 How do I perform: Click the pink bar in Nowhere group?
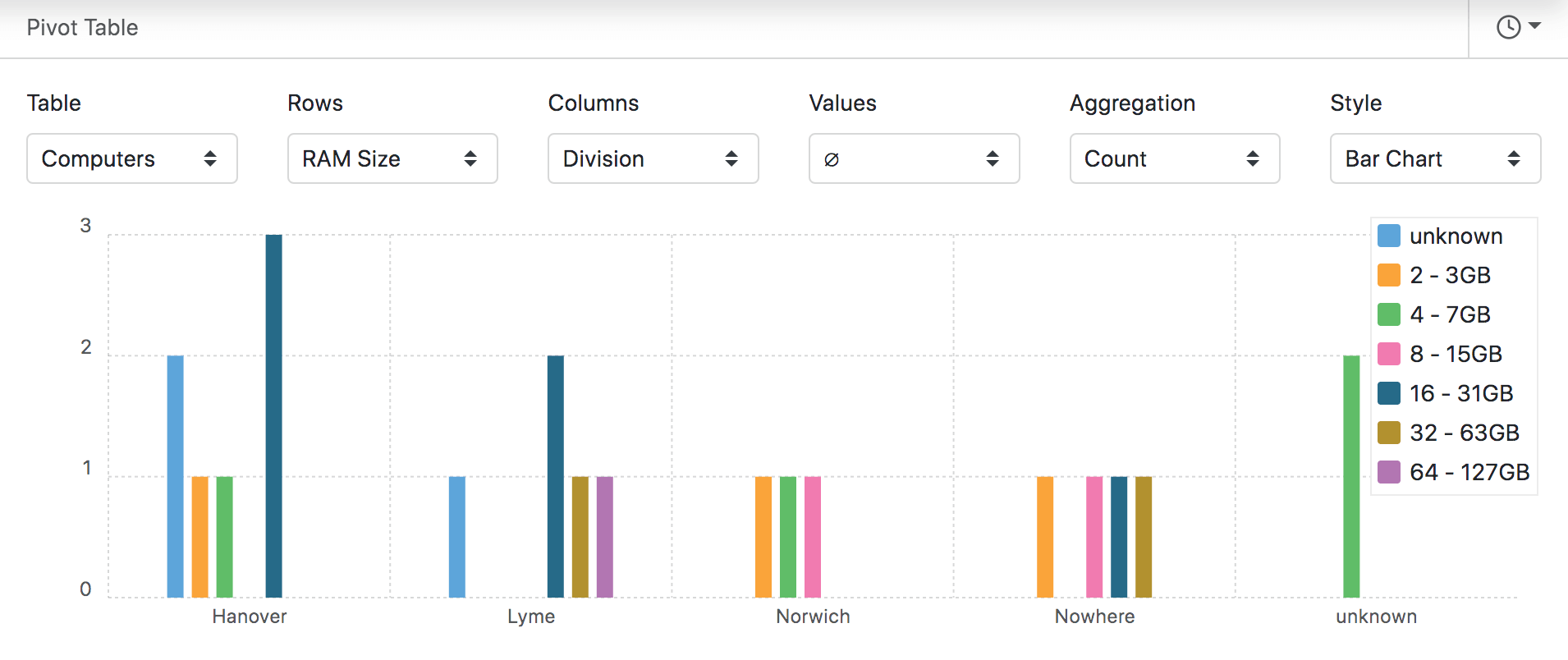click(x=1094, y=537)
